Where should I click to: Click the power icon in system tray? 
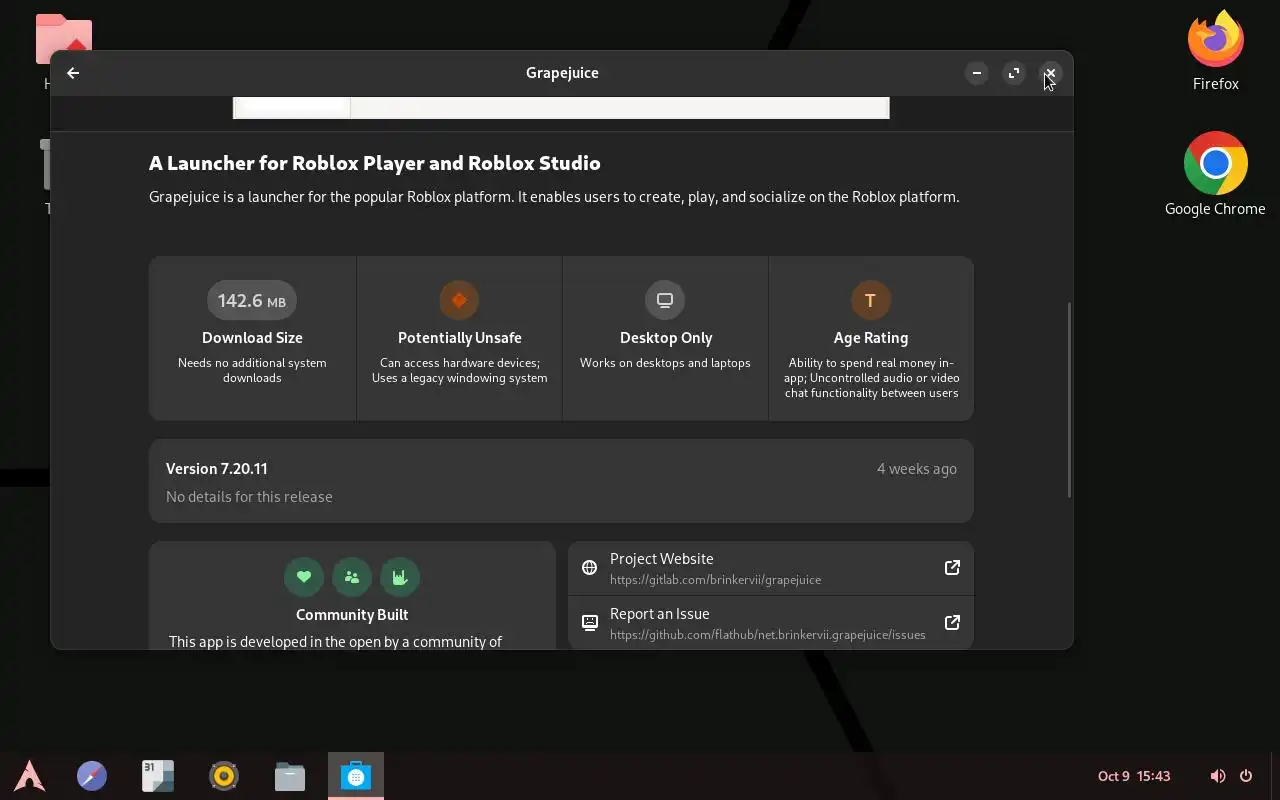coord(1246,776)
